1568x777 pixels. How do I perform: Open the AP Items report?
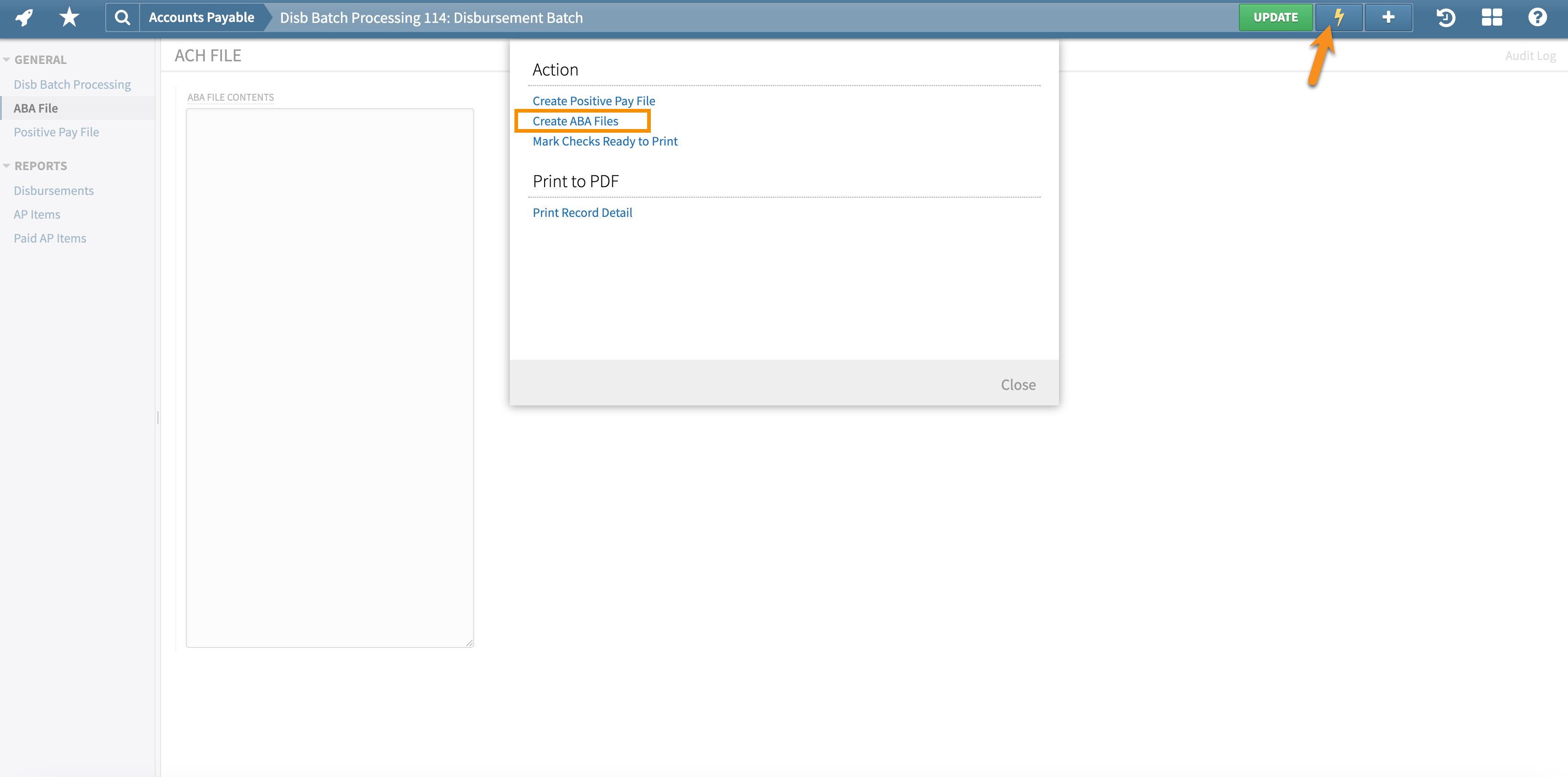[37, 214]
